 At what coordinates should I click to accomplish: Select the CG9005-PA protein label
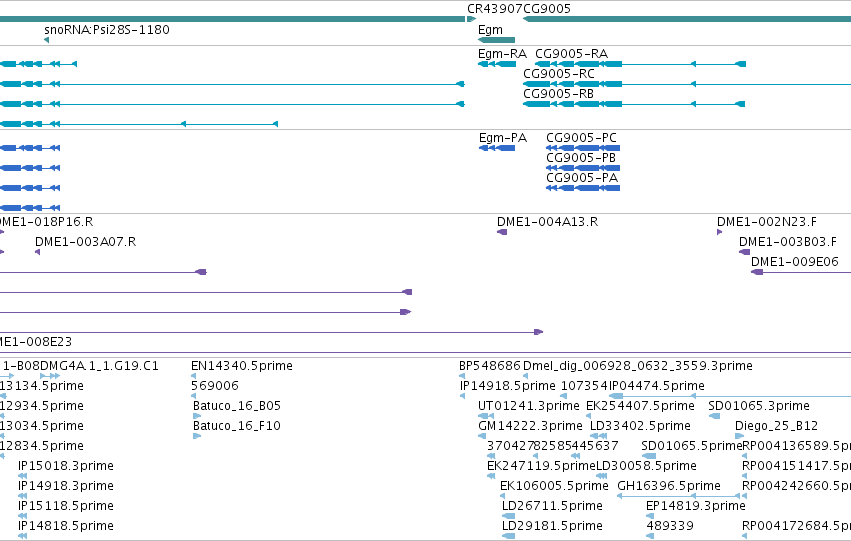coord(582,178)
